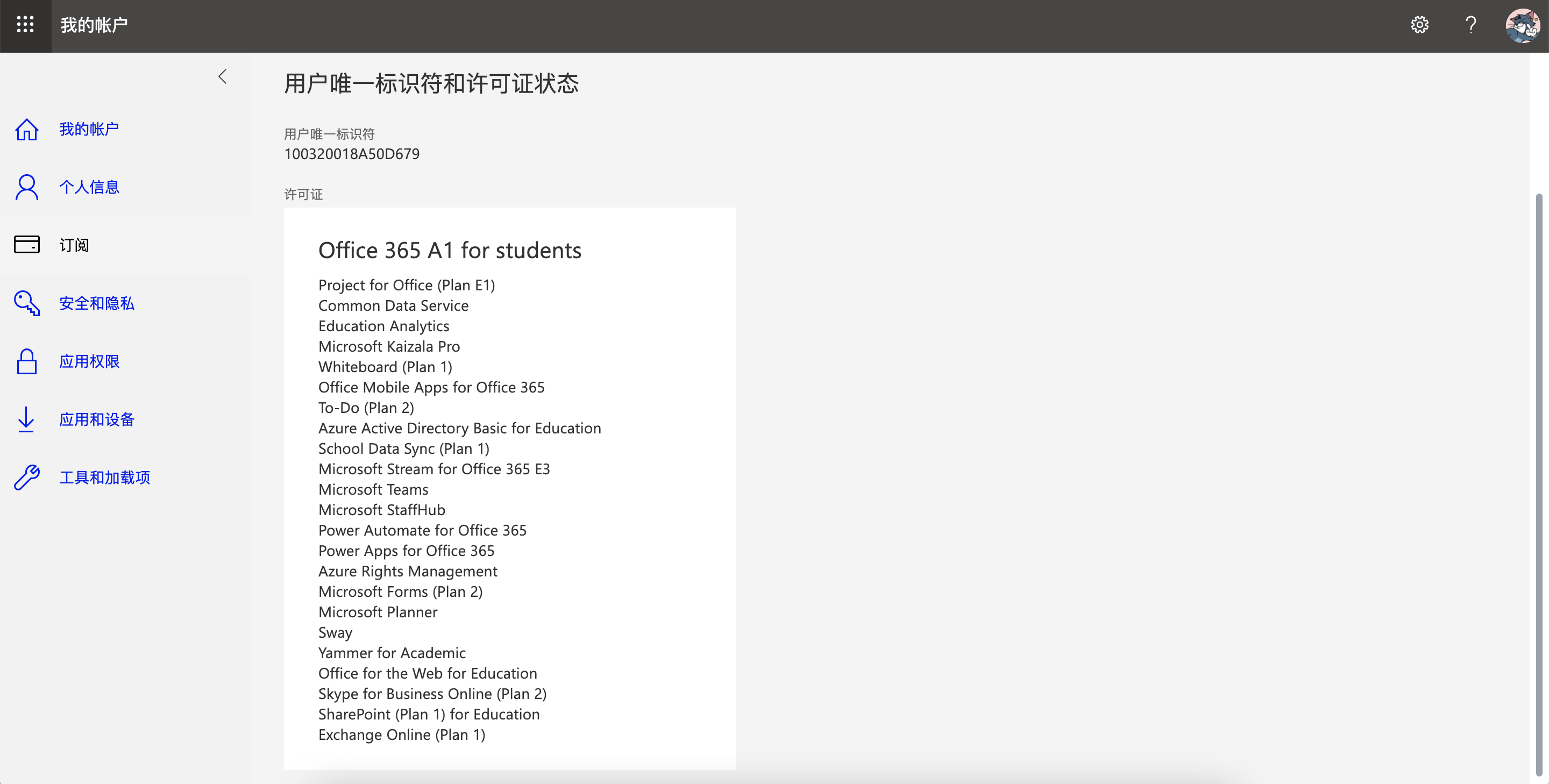Click Project for Office (Plan E1)
The image size is (1549, 784).
[407, 285]
